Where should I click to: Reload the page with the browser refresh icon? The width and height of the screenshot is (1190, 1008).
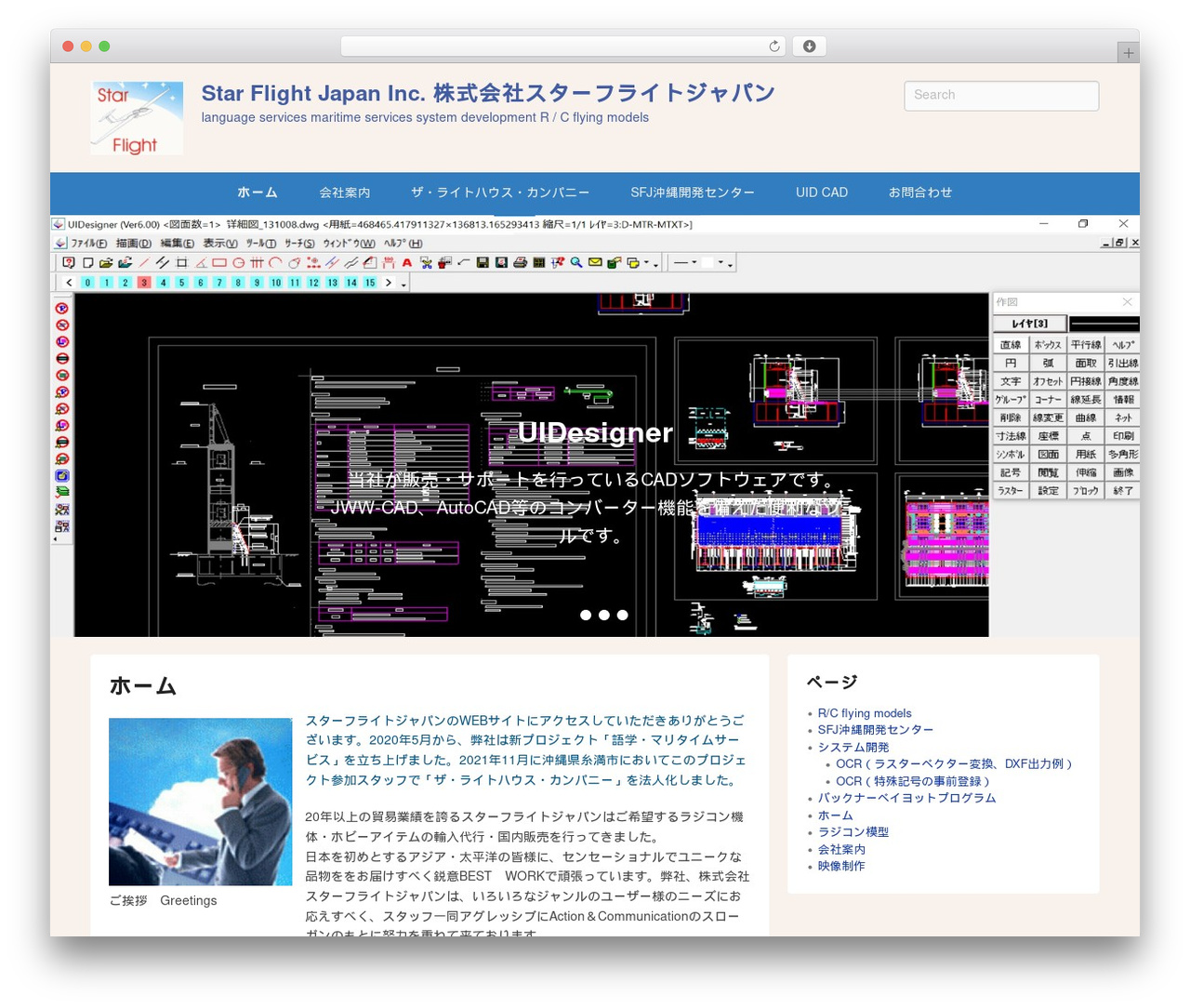pyautogui.click(x=774, y=46)
